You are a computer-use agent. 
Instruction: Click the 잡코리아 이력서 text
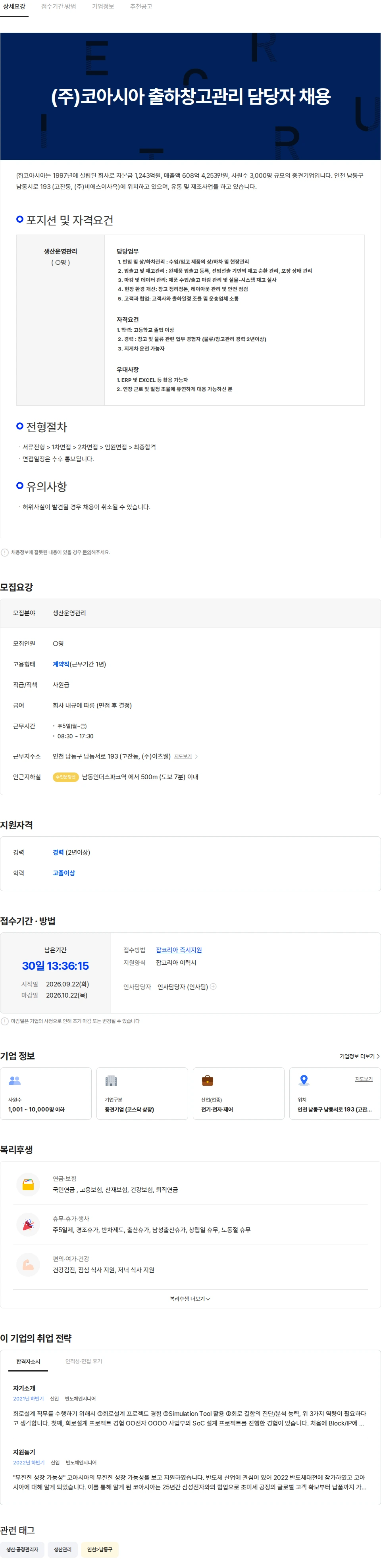pos(176,962)
